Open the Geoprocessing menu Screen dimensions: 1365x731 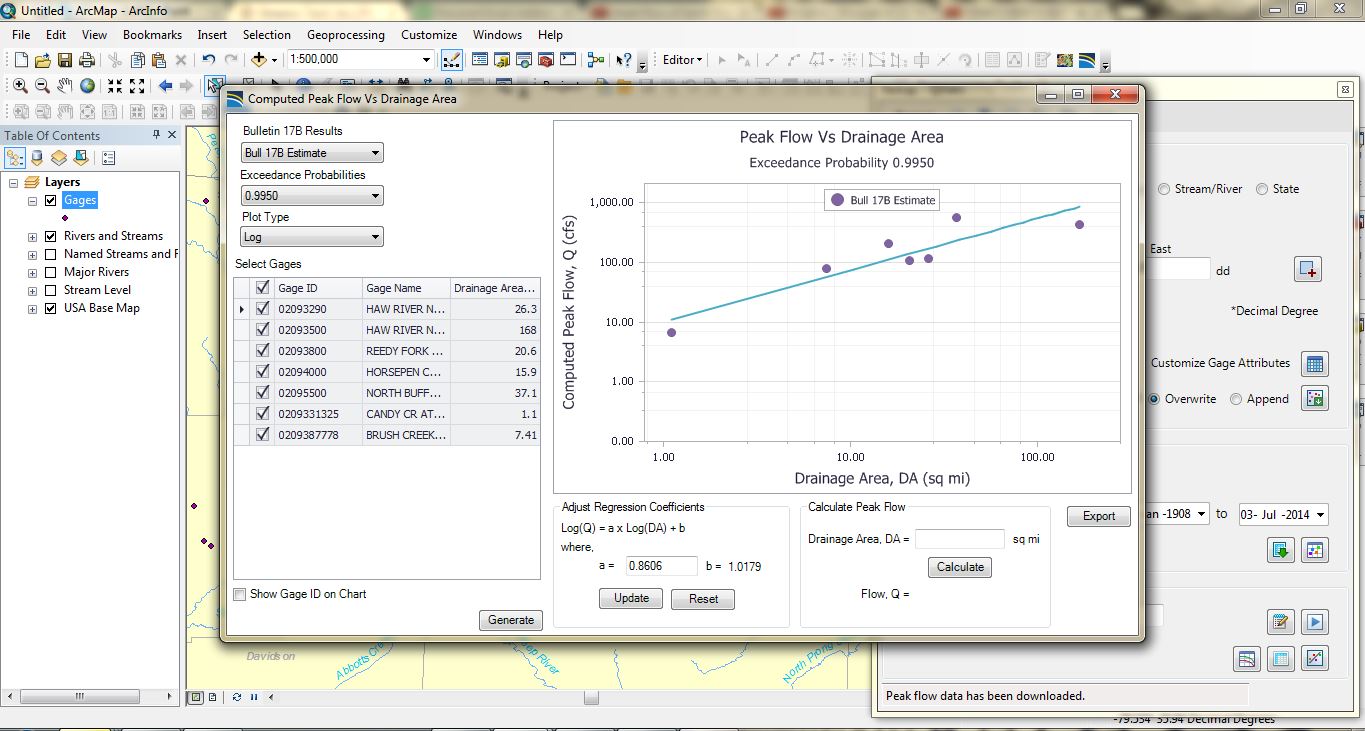[346, 34]
